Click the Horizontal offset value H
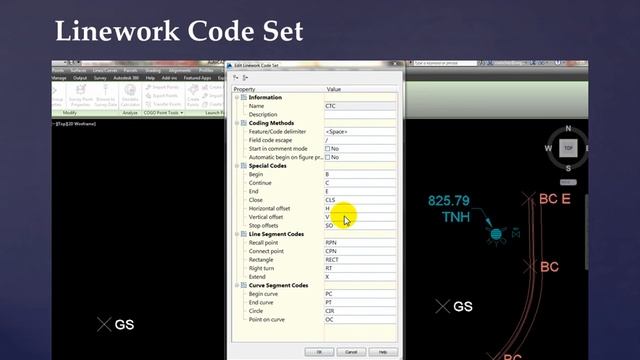 click(x=360, y=209)
